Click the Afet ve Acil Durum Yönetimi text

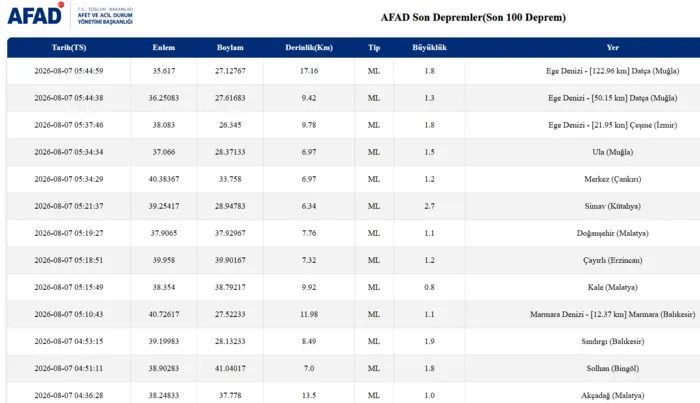coord(105,18)
